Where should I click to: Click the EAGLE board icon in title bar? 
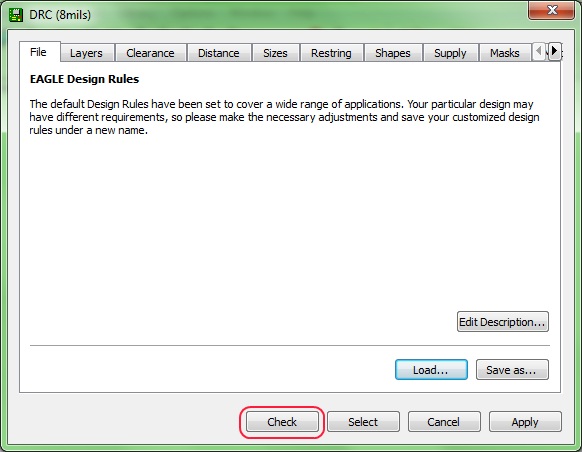[16, 15]
